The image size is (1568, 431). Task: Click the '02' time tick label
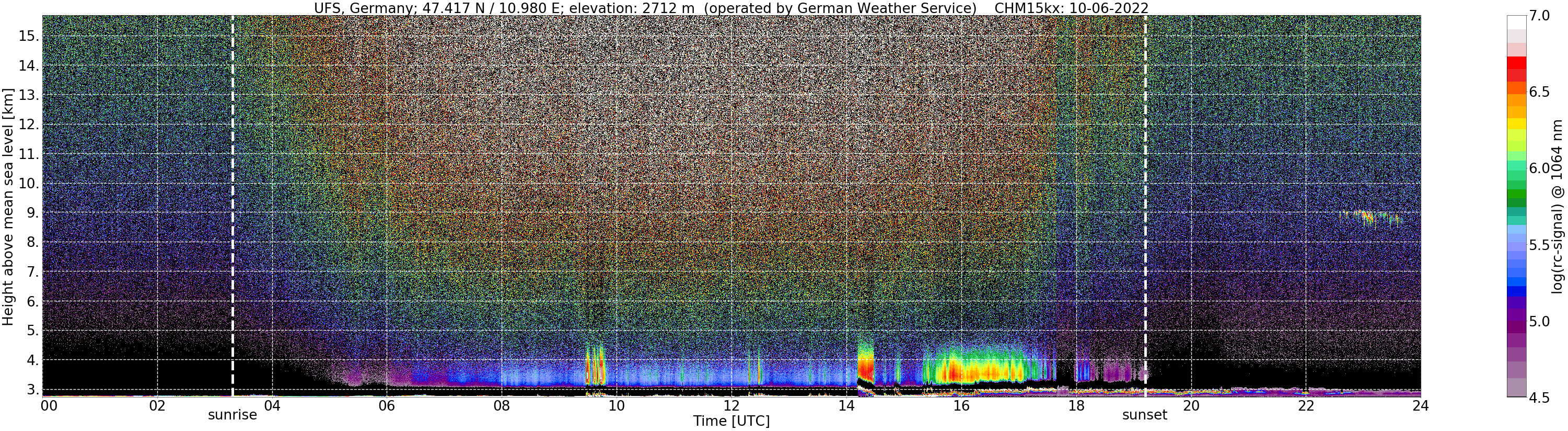click(x=157, y=406)
